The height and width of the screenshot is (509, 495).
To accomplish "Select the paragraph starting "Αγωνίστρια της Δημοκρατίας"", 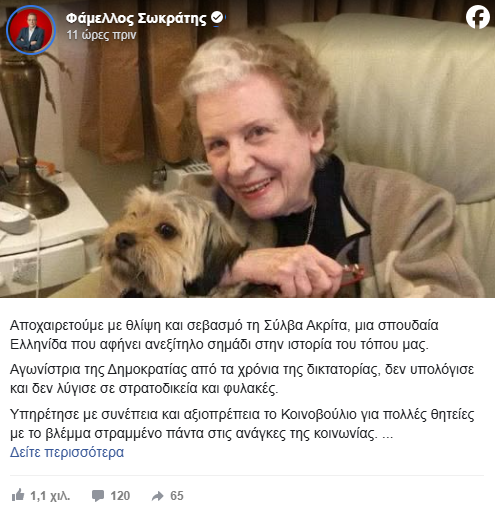I will pyautogui.click(x=242, y=379).
